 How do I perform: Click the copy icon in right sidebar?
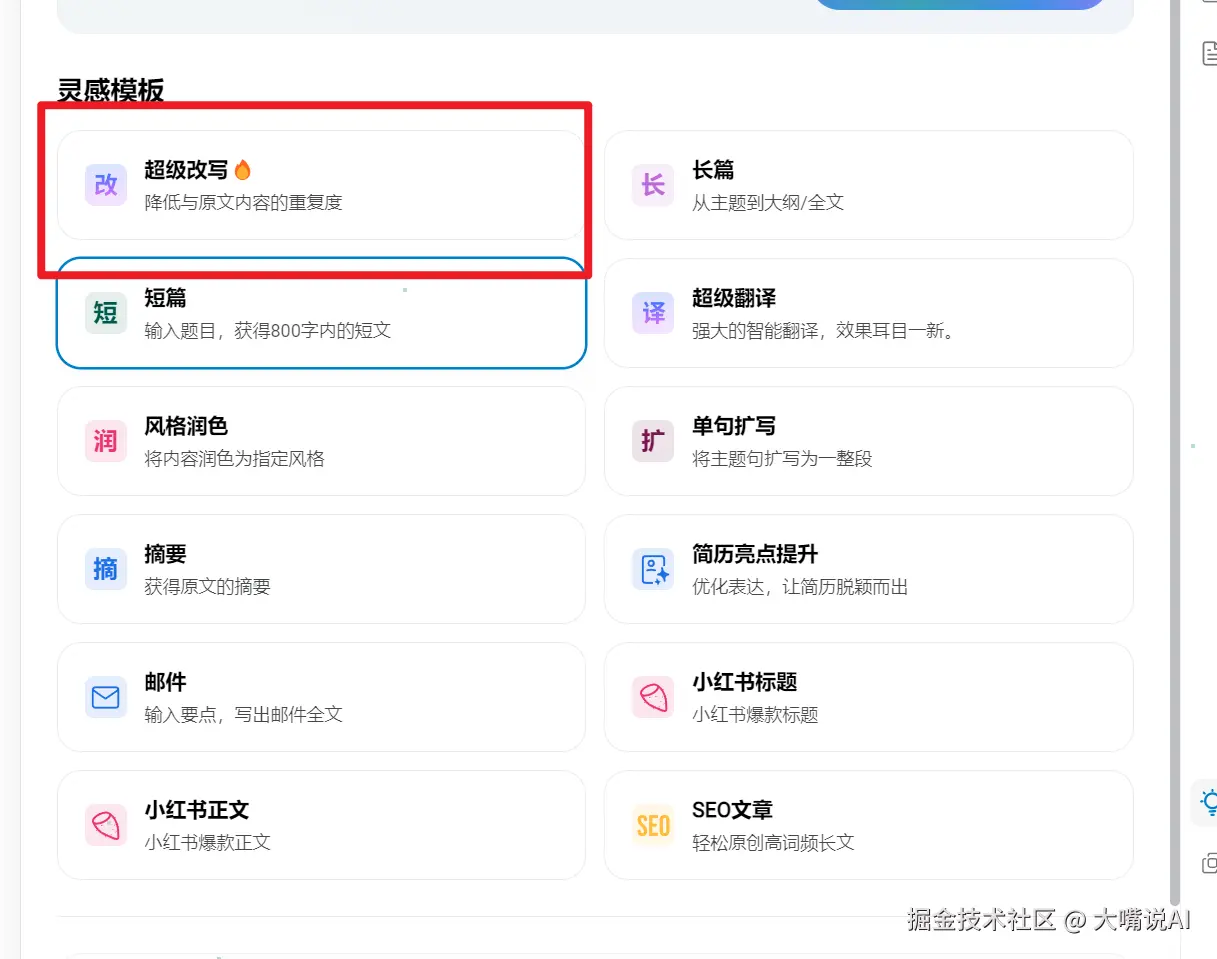1209,862
